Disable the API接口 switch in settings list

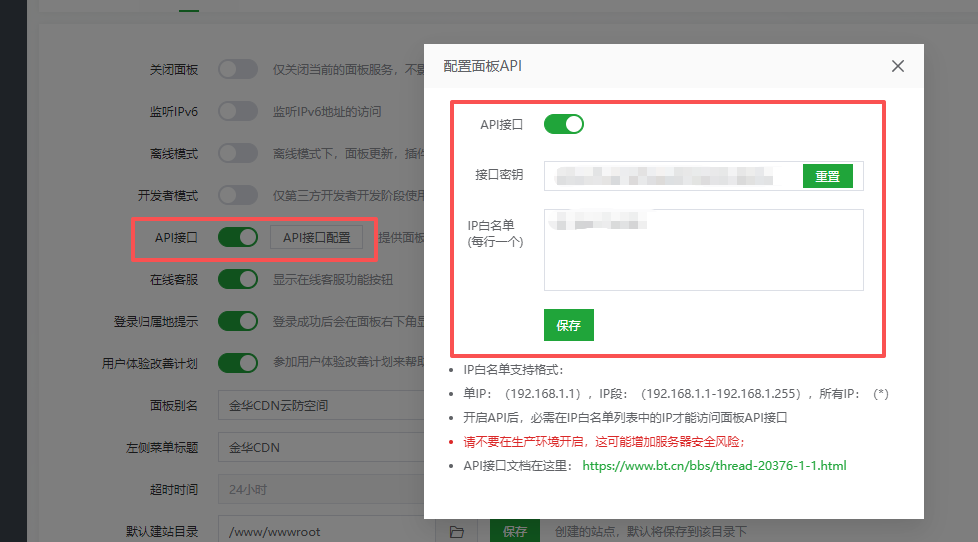click(x=238, y=237)
